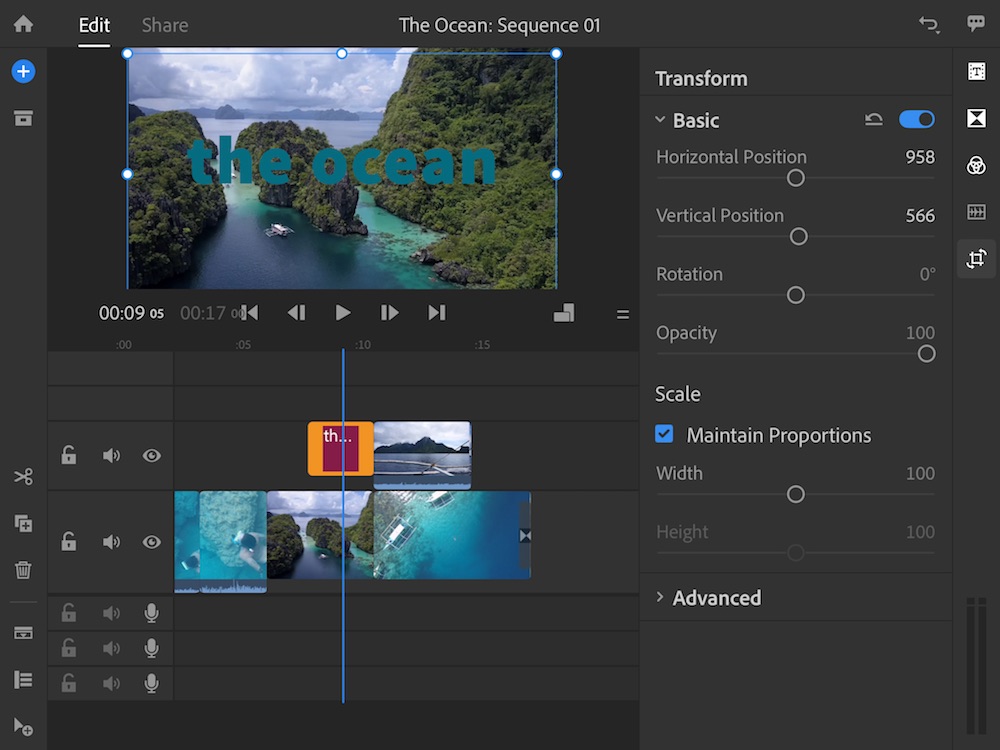1000x750 pixels.
Task: Open the Color panel icon
Action: coord(976,165)
